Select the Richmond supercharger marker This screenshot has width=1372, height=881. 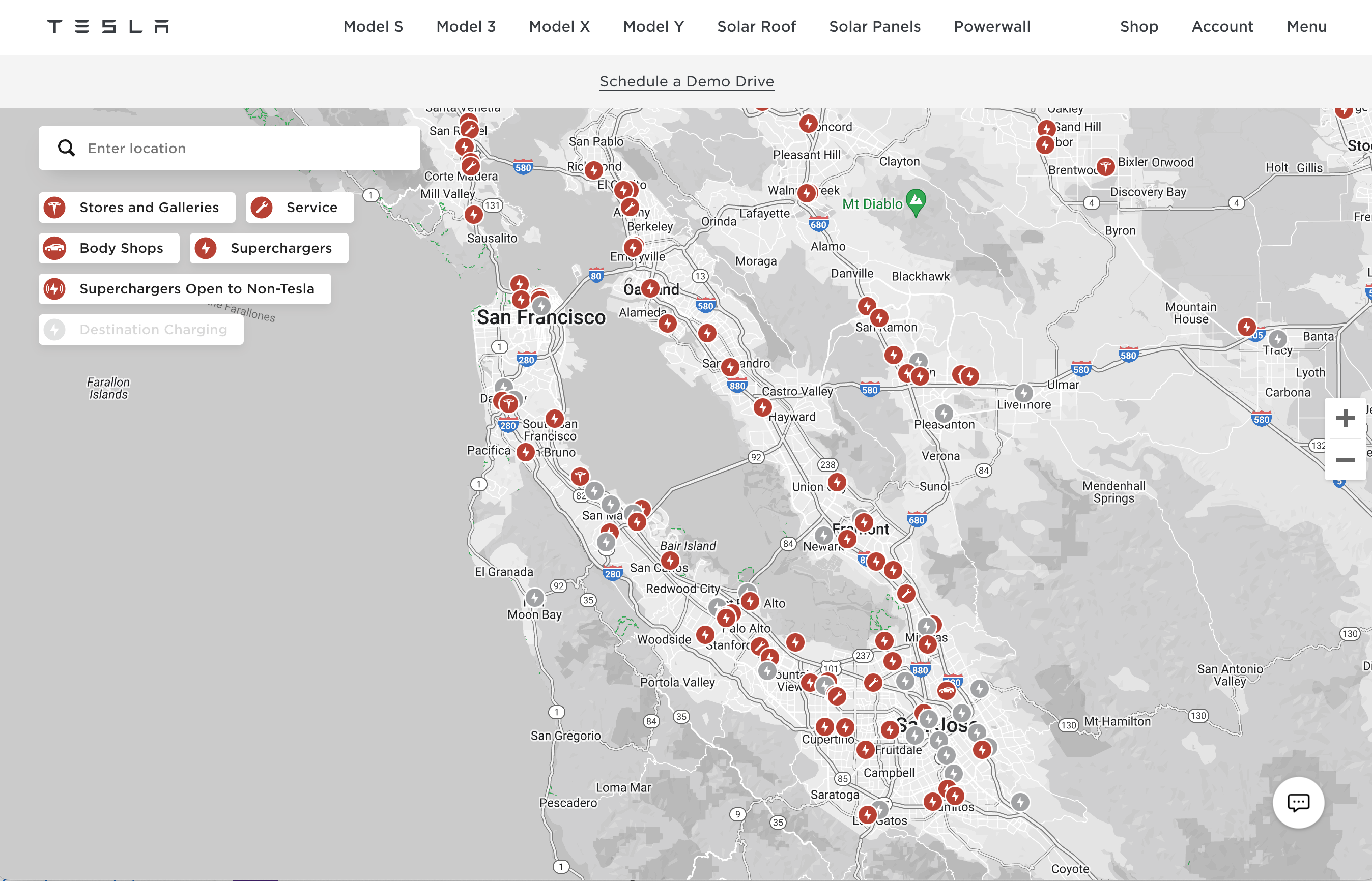pyautogui.click(x=594, y=170)
